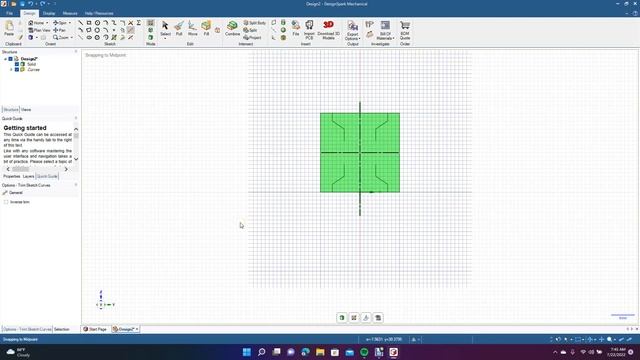The height and width of the screenshot is (360, 640).
Task: Select the Line sketch tool
Action: pyautogui.click(x=80, y=23)
